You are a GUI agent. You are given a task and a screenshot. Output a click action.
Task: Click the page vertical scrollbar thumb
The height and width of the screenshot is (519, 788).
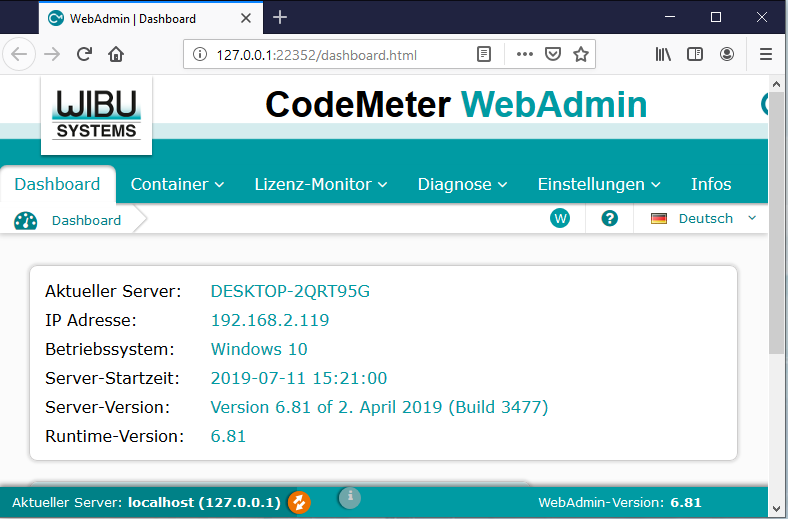click(777, 223)
